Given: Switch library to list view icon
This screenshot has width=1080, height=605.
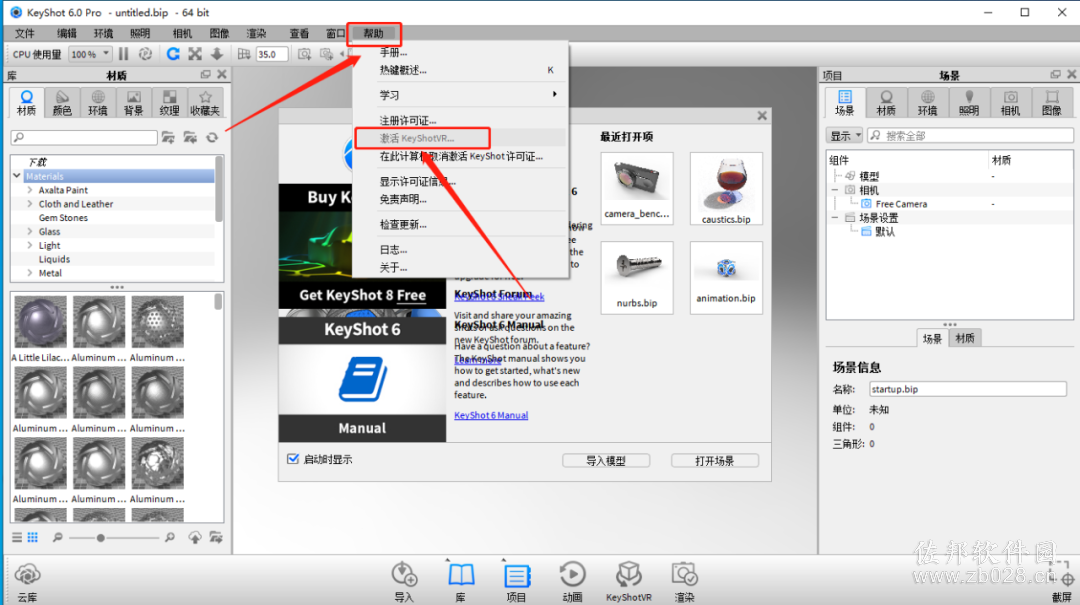Looking at the screenshot, I should pyautogui.click(x=17, y=537).
